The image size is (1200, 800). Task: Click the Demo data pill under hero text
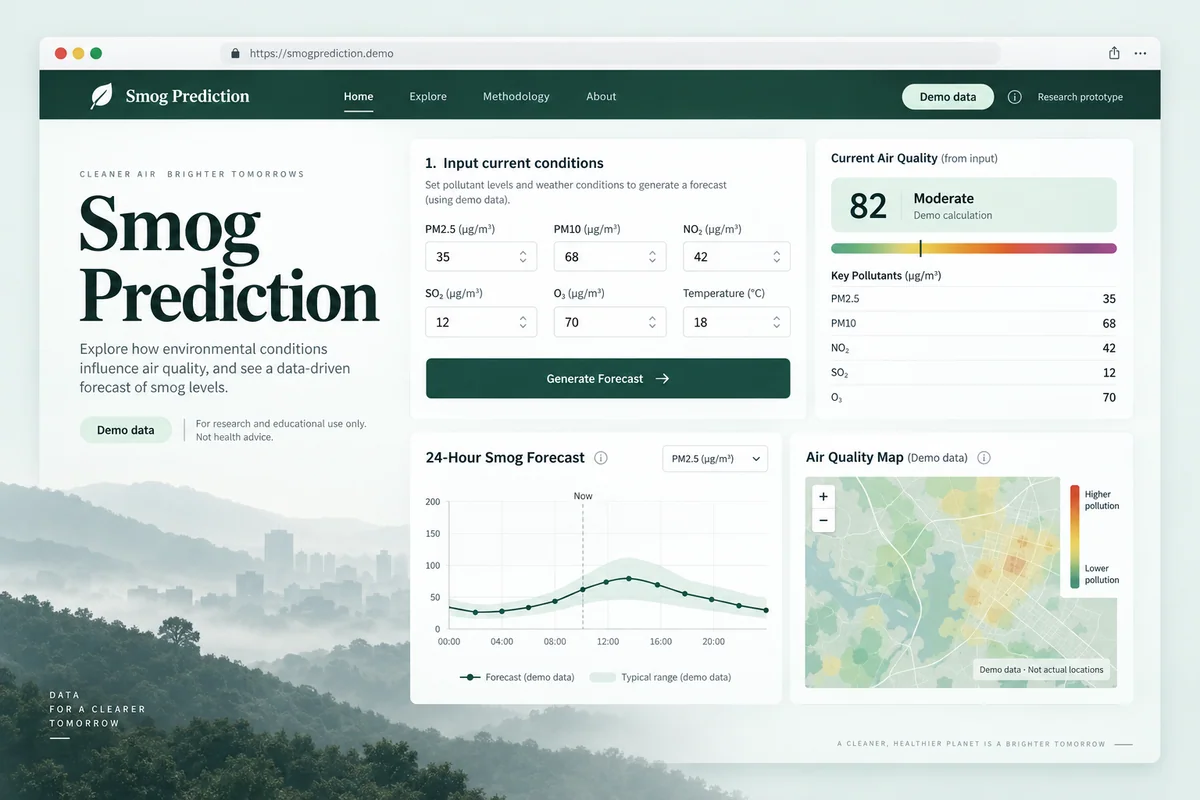pos(126,430)
